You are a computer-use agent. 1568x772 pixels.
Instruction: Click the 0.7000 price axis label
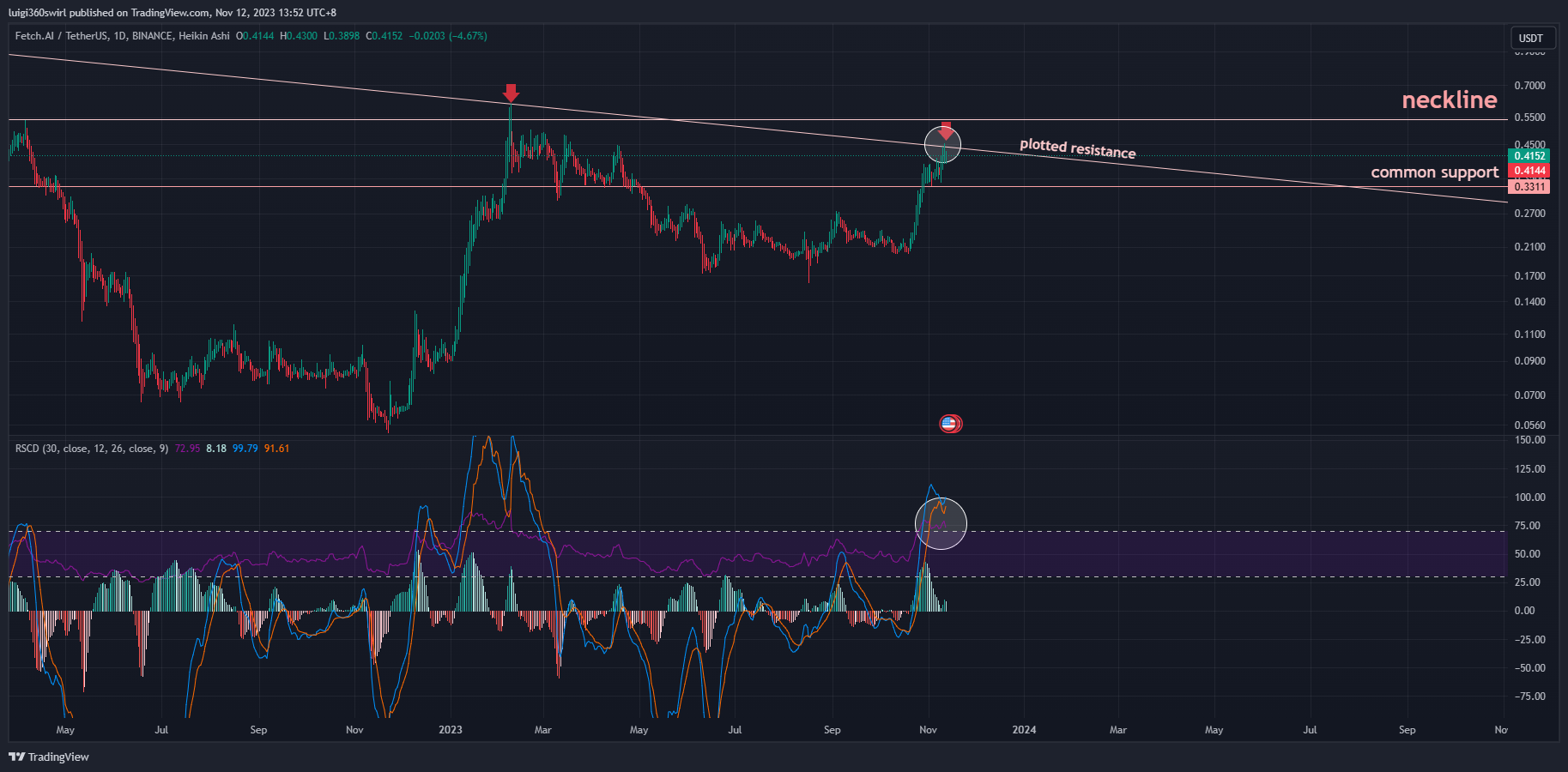click(1529, 86)
